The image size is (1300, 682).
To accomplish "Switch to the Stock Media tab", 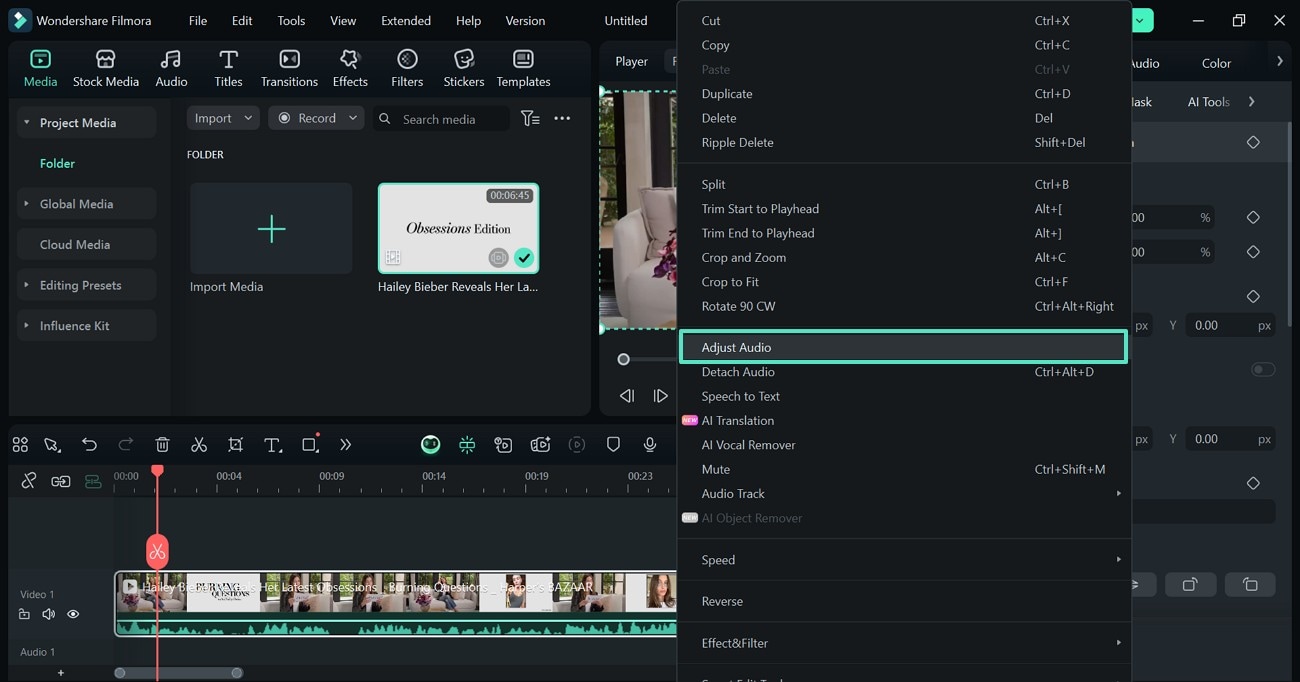I will coord(106,68).
